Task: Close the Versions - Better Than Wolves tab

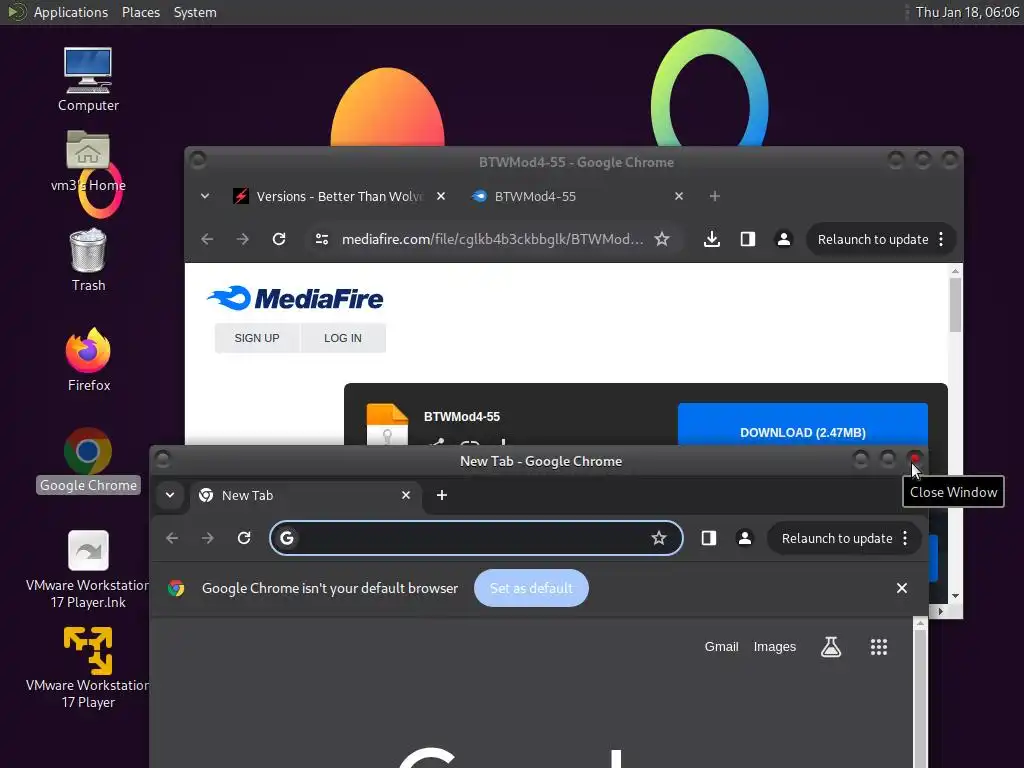Action: point(441,196)
